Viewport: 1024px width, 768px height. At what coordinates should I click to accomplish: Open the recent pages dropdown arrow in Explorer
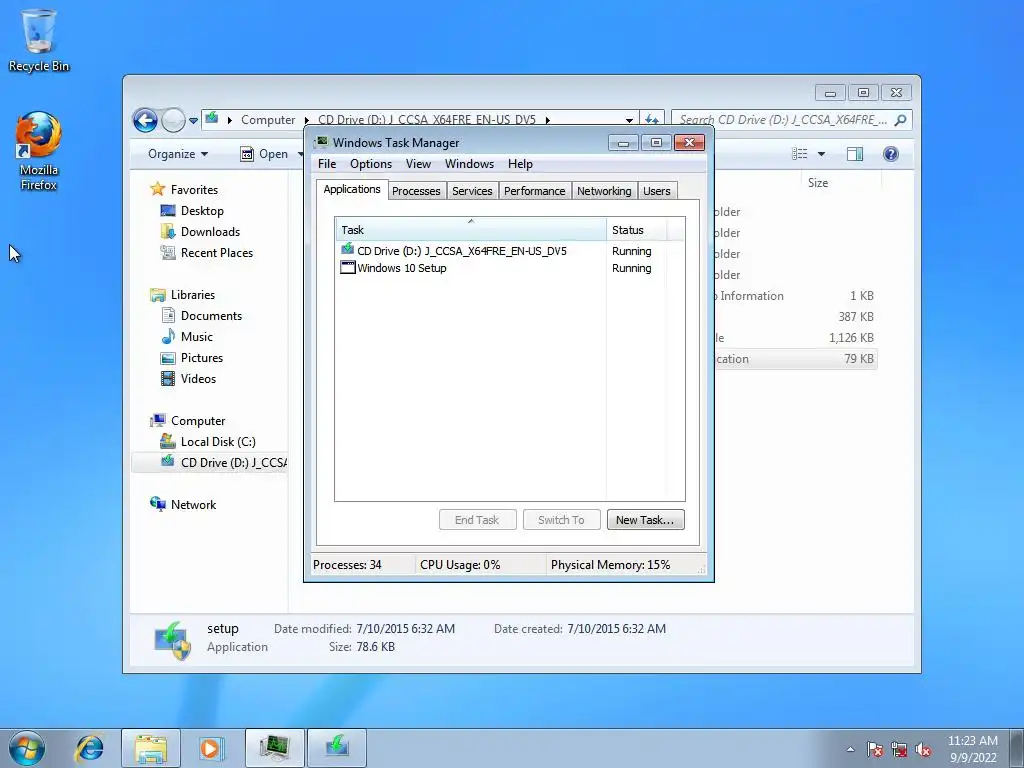coord(193,121)
